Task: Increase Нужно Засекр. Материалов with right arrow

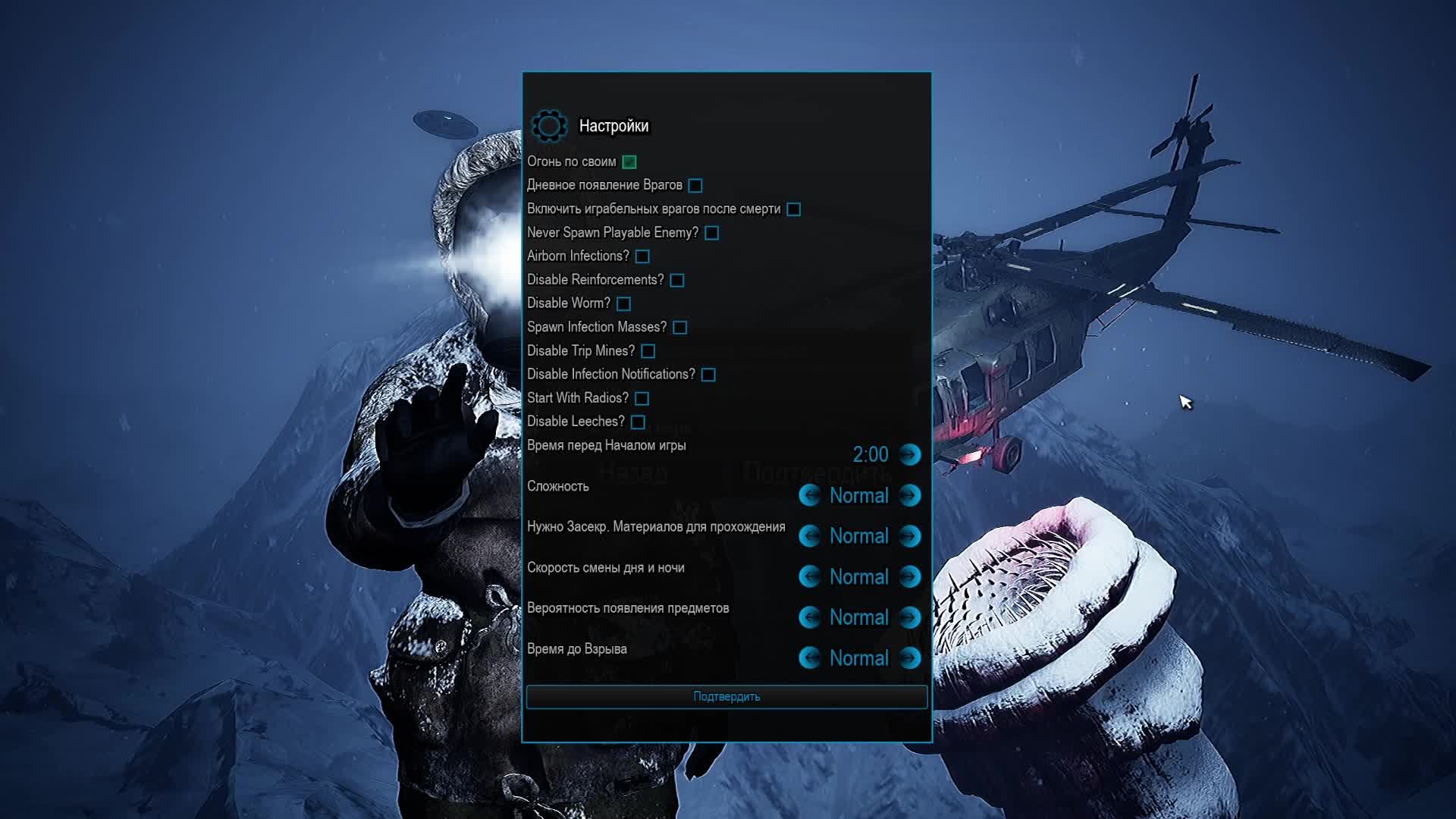Action: pos(909,536)
